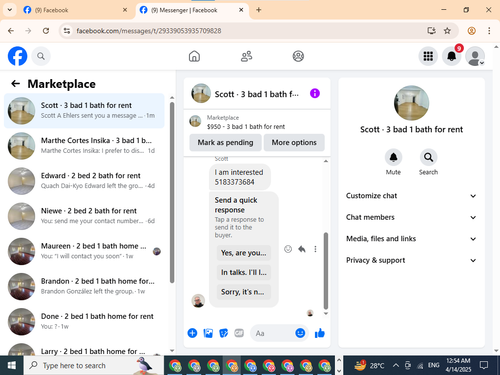Click Scott's large profile picture in details panel
The width and height of the screenshot is (500, 375).
[411, 103]
